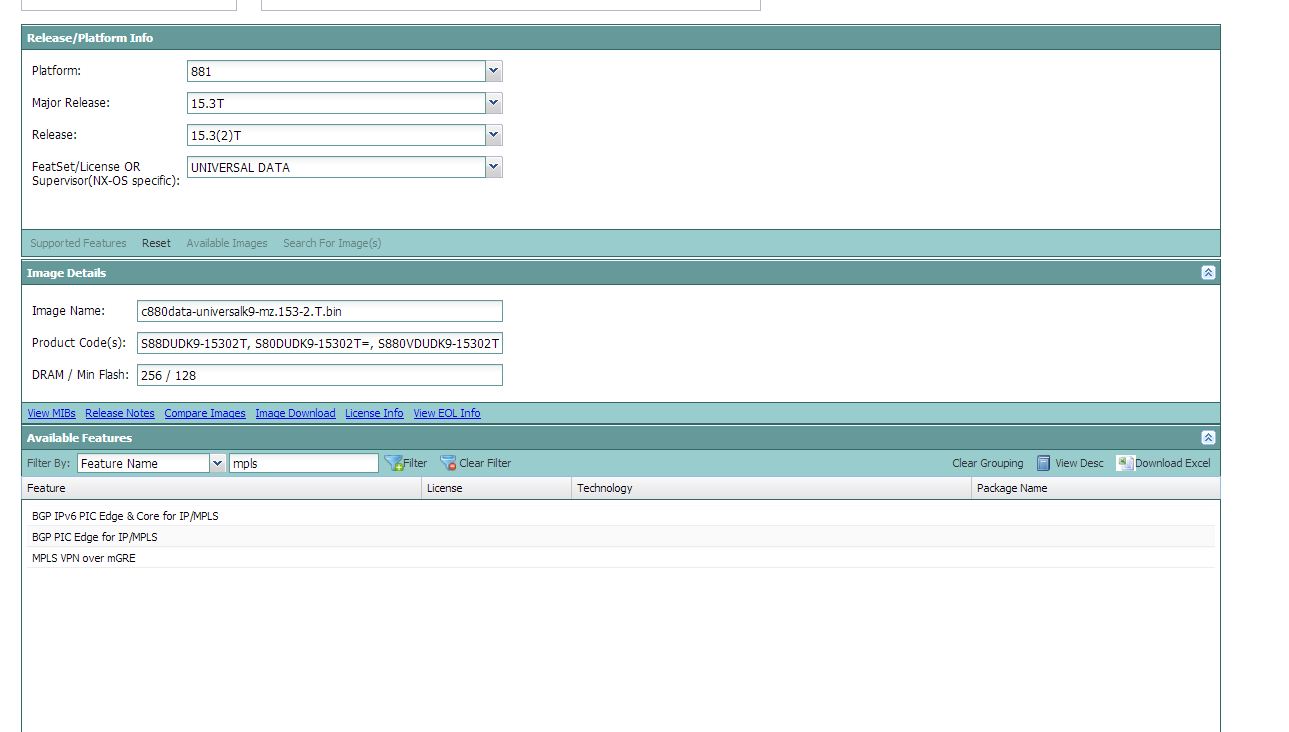Image resolution: width=1289 pixels, height=732 pixels.
Task: Sort by the Package Name column header
Action: [x=1096, y=488]
